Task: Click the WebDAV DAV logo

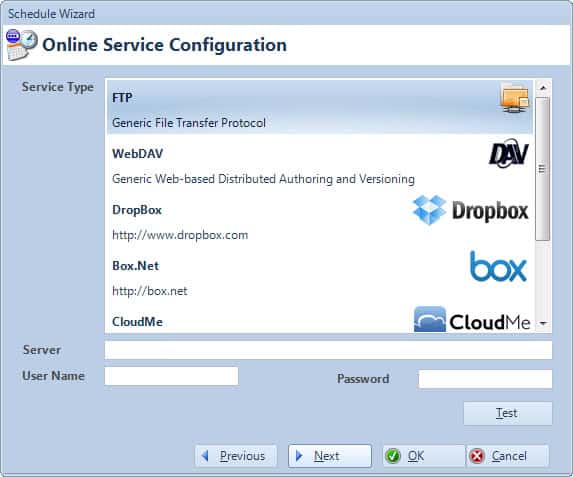Action: pos(509,153)
